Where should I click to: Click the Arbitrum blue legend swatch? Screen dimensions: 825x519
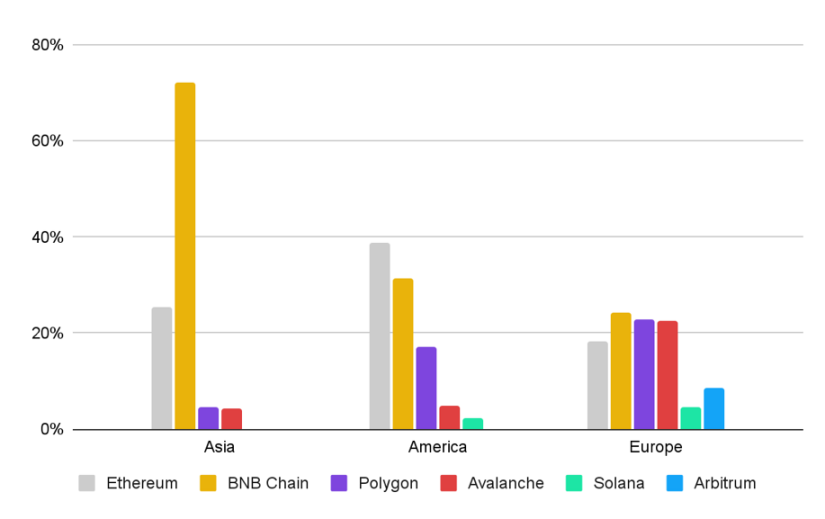tap(675, 483)
